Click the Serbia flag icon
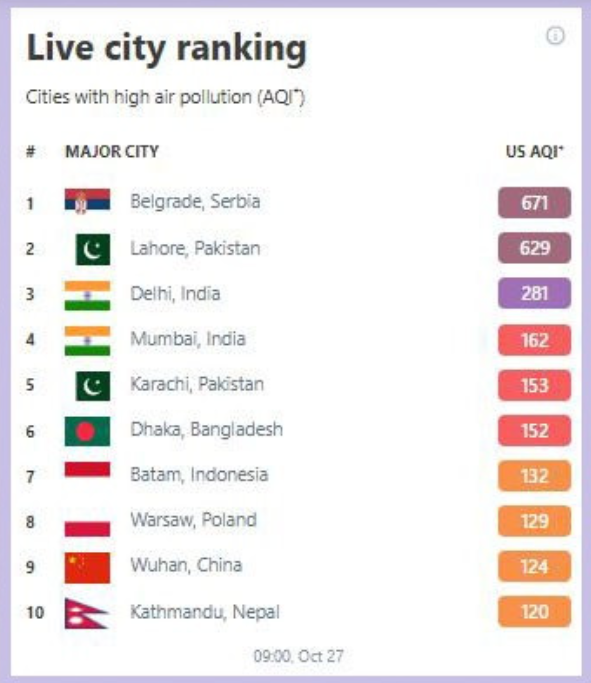The image size is (591, 683). 87,201
